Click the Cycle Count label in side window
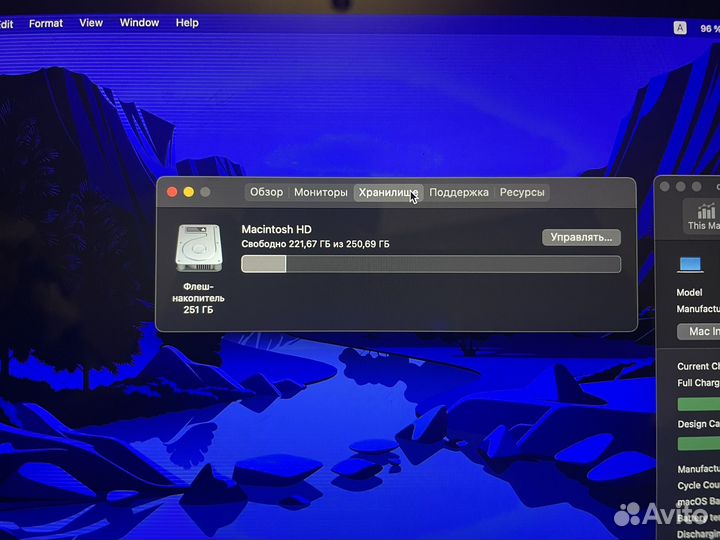Screen dimensions: 720x540 tap(698, 485)
